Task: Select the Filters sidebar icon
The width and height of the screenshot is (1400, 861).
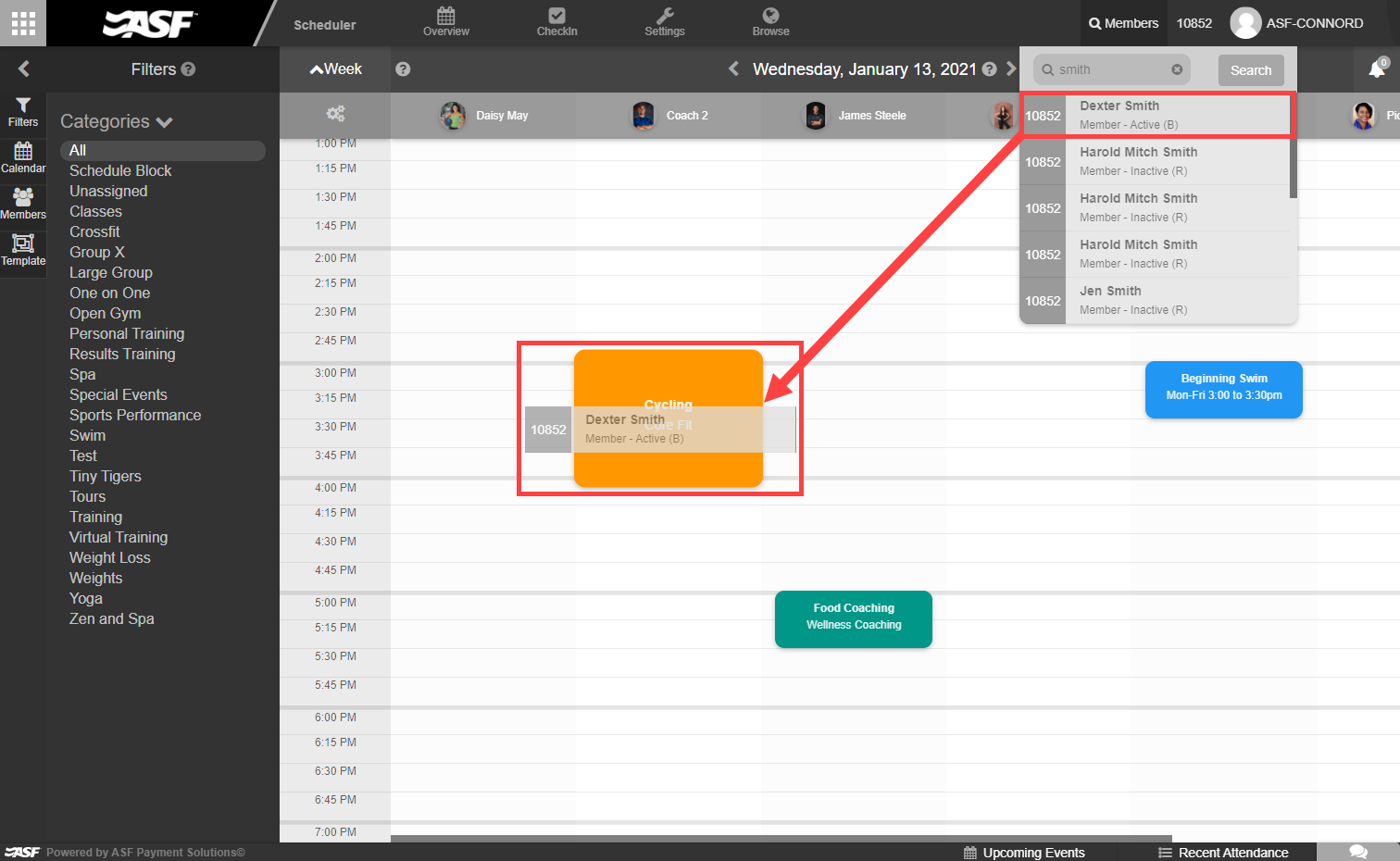Action: point(23,112)
